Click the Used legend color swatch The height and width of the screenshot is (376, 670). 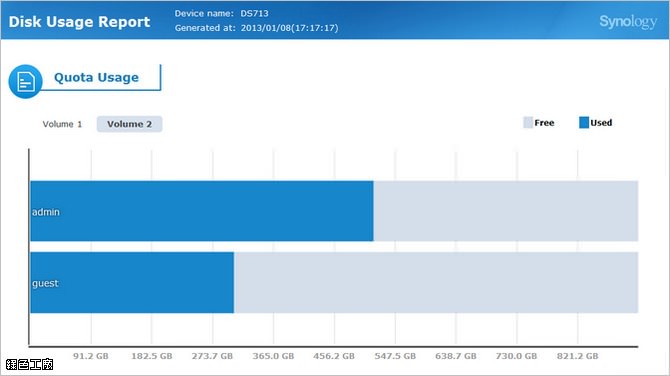(584, 123)
